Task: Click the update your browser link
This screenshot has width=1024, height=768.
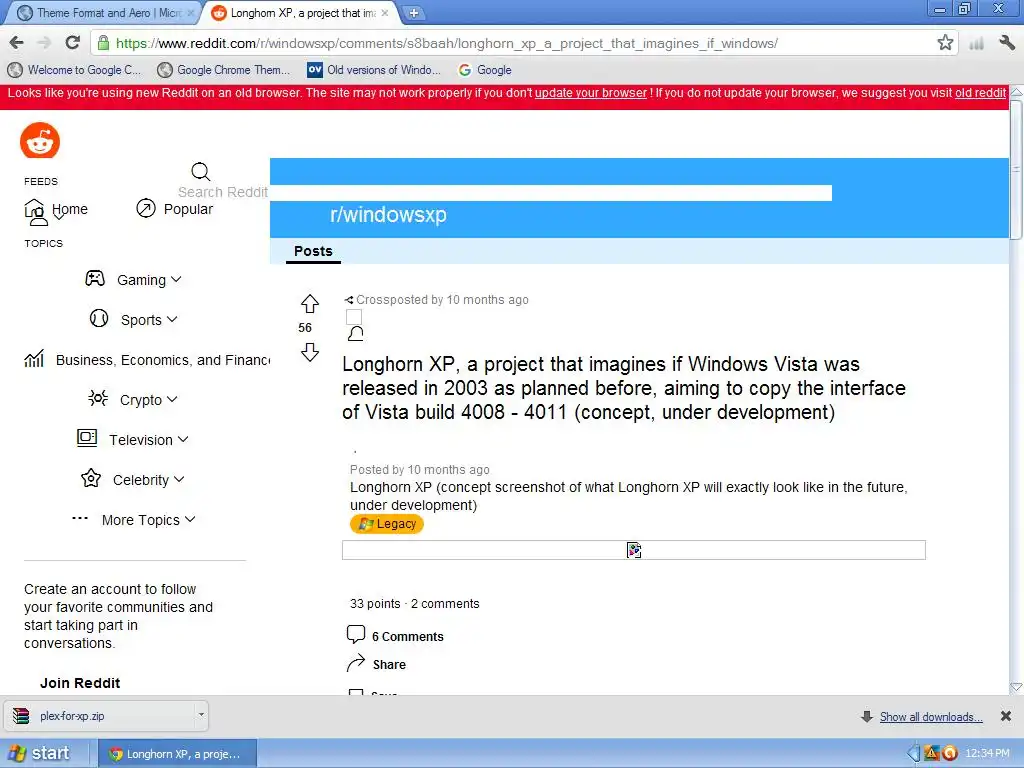Action: pos(590,93)
